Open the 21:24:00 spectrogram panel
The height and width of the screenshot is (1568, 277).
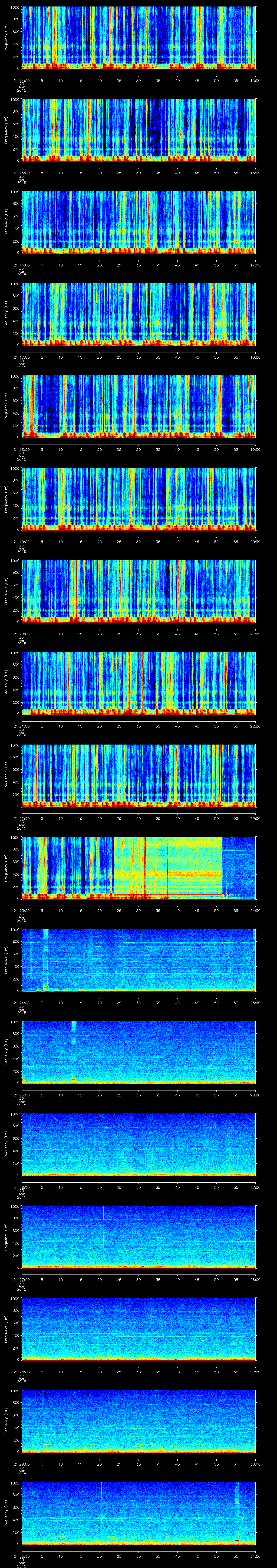(138, 959)
